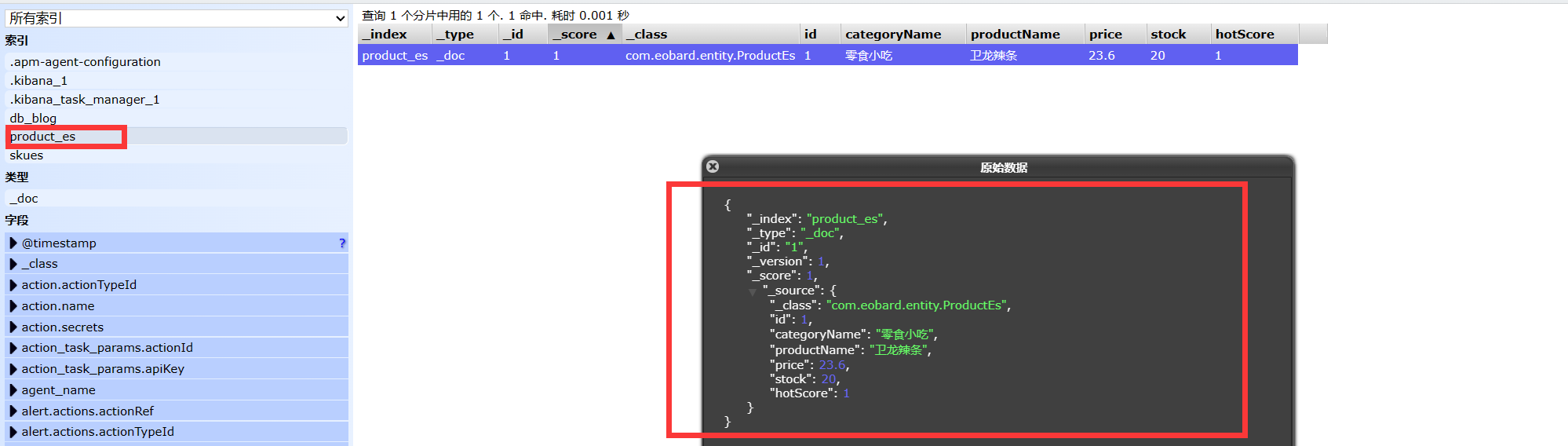Sort by the productName column header
The width and height of the screenshot is (1568, 446).
(x=1015, y=35)
